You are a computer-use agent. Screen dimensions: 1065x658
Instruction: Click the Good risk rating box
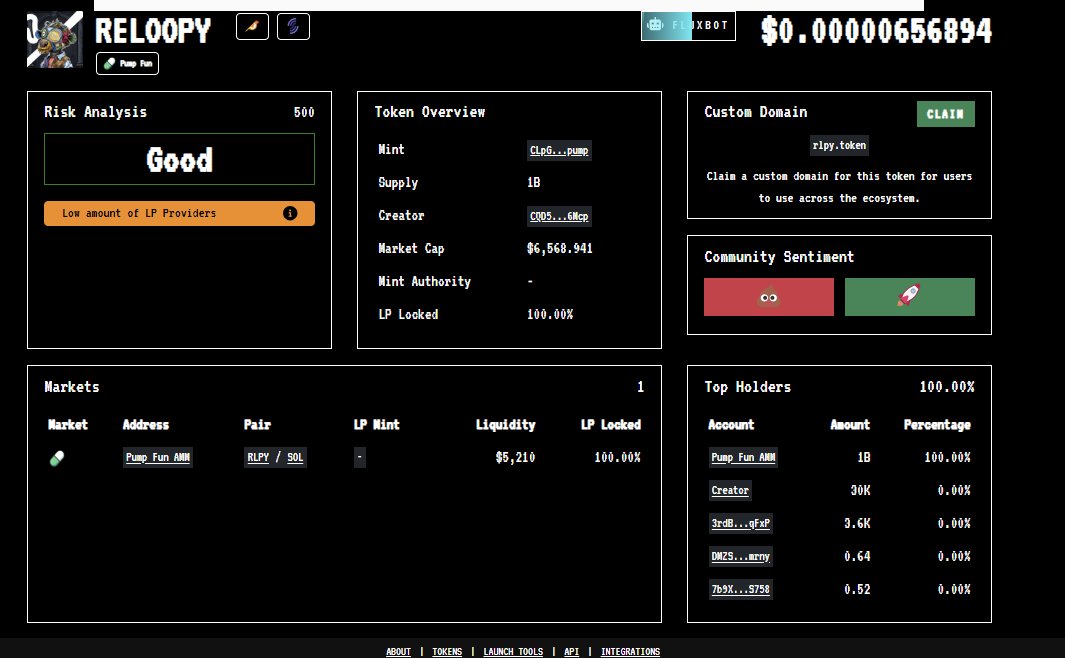(179, 159)
